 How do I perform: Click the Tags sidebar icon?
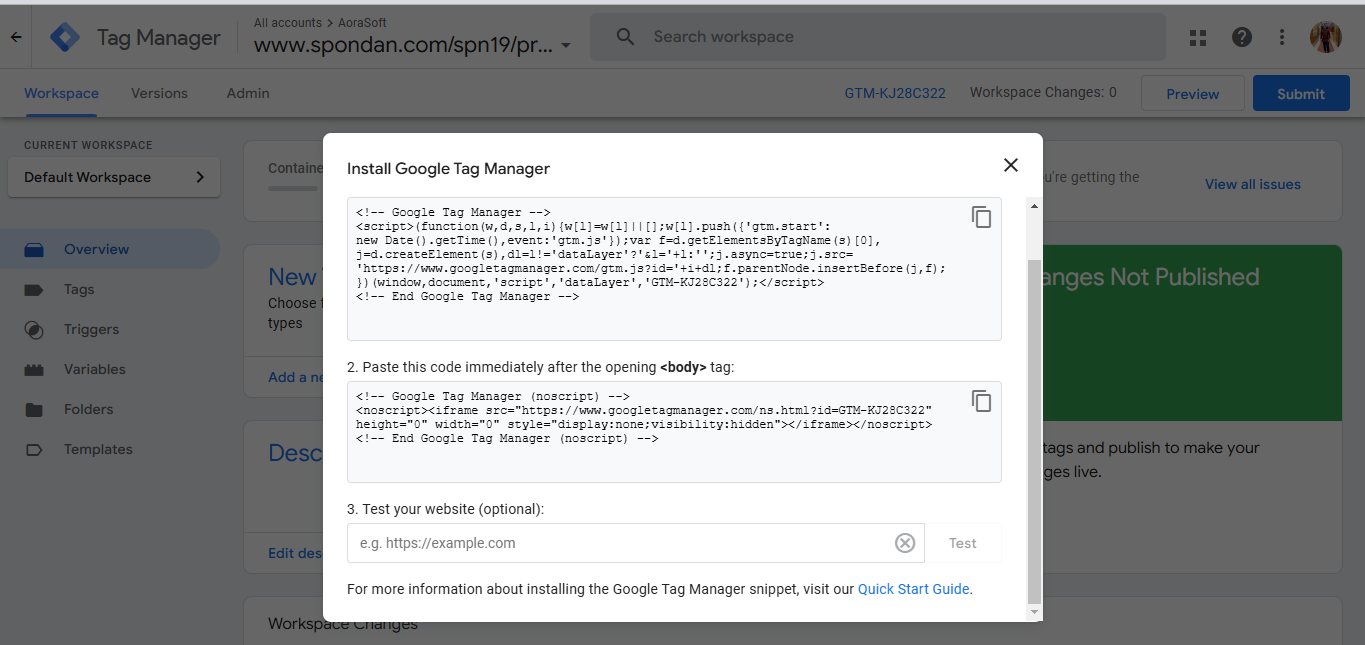[34, 289]
